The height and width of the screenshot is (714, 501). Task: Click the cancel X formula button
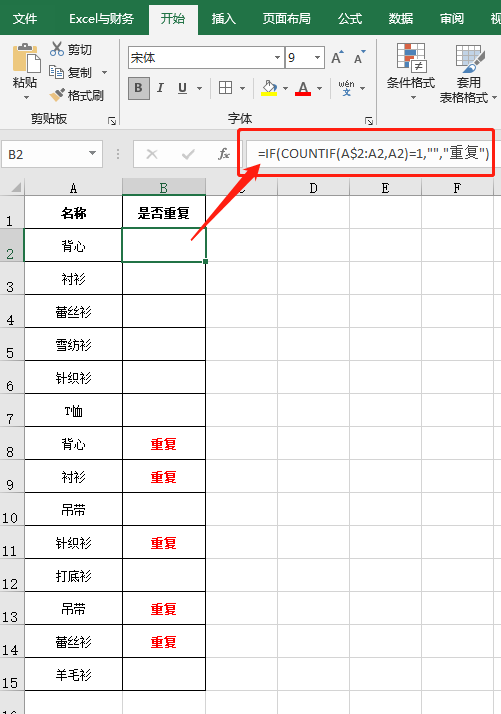(x=152, y=154)
